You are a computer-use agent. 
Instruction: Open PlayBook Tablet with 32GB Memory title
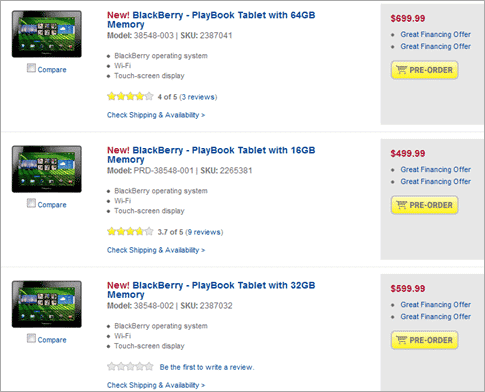tap(211, 290)
